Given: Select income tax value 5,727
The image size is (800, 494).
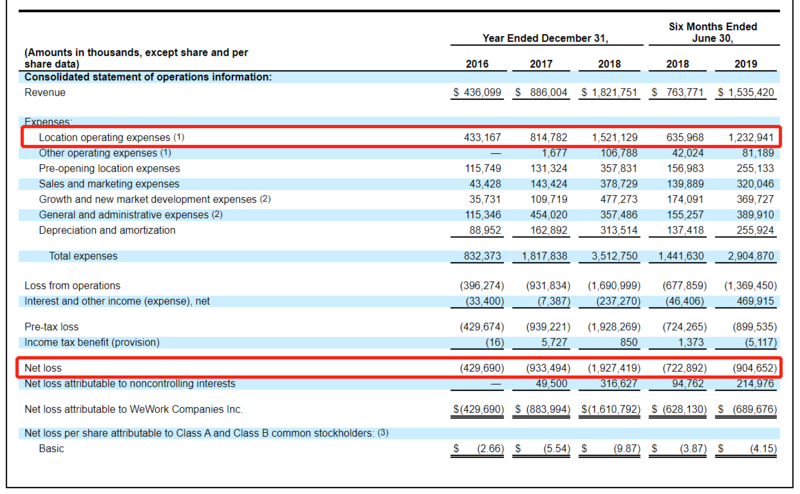Looking at the screenshot, I should tap(555, 342).
